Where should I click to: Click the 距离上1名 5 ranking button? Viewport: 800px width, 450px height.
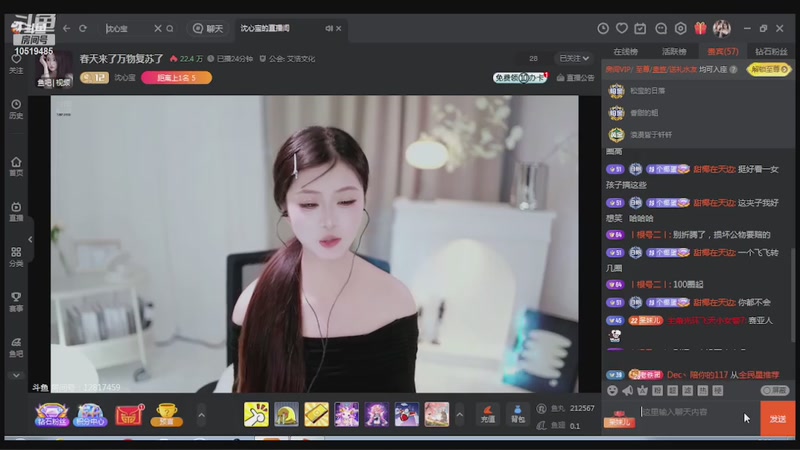(x=176, y=78)
